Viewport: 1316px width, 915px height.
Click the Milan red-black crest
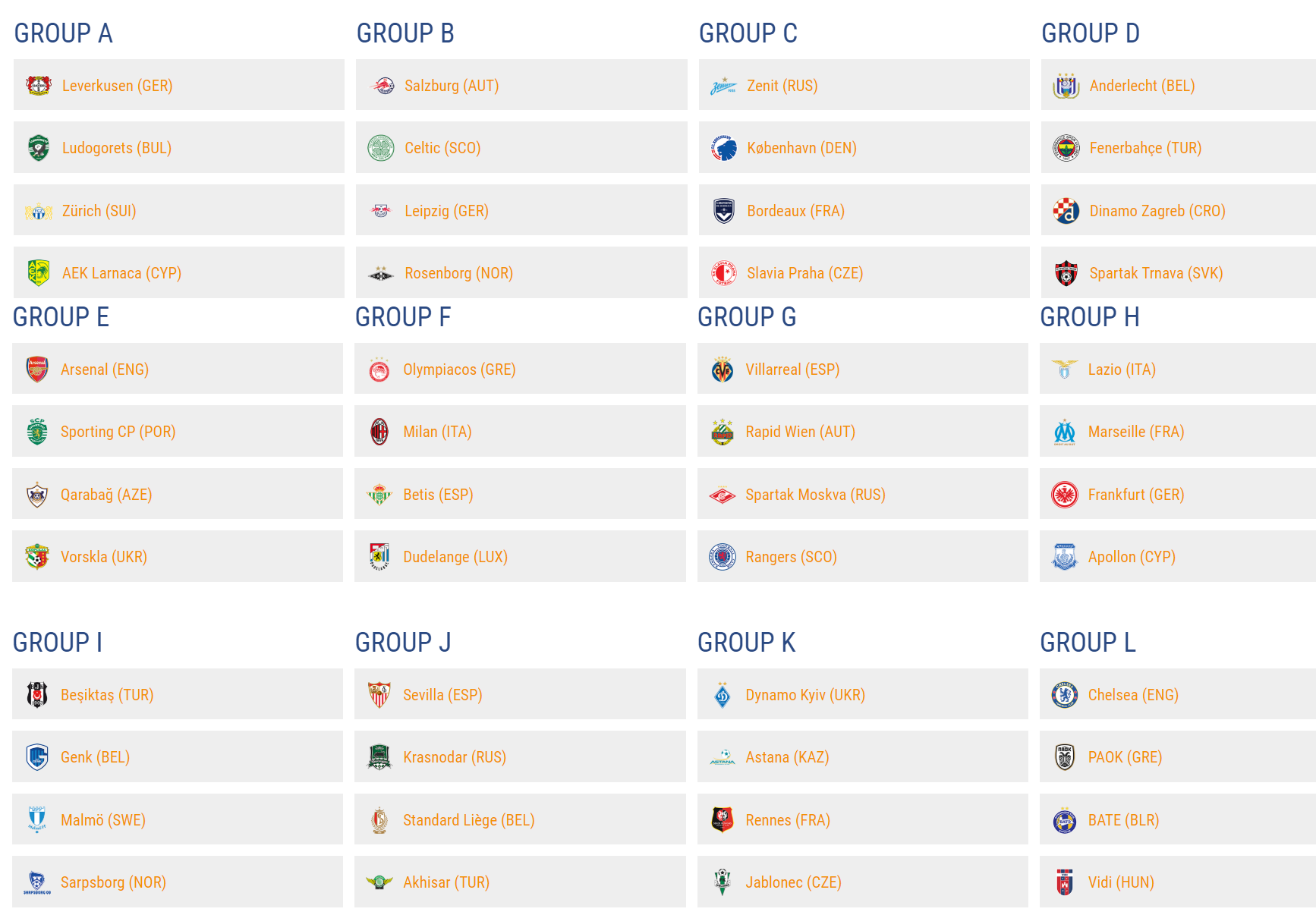coord(379,432)
